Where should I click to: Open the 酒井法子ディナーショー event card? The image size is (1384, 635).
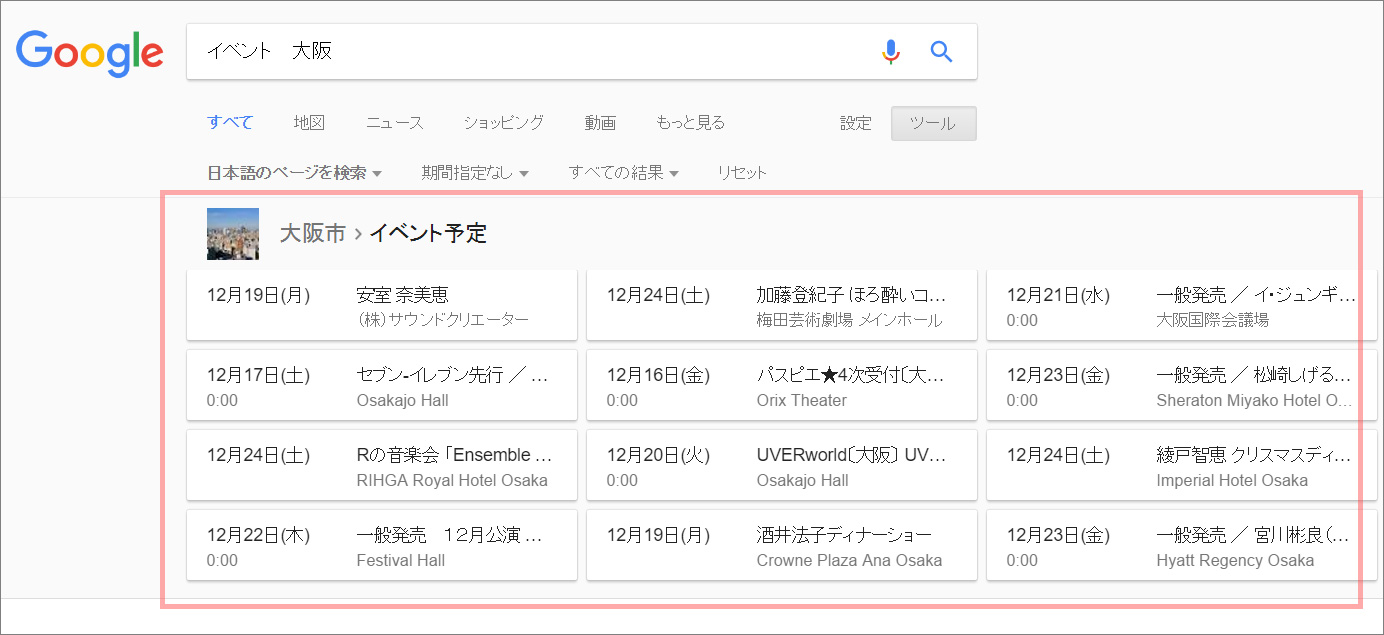tap(782, 545)
